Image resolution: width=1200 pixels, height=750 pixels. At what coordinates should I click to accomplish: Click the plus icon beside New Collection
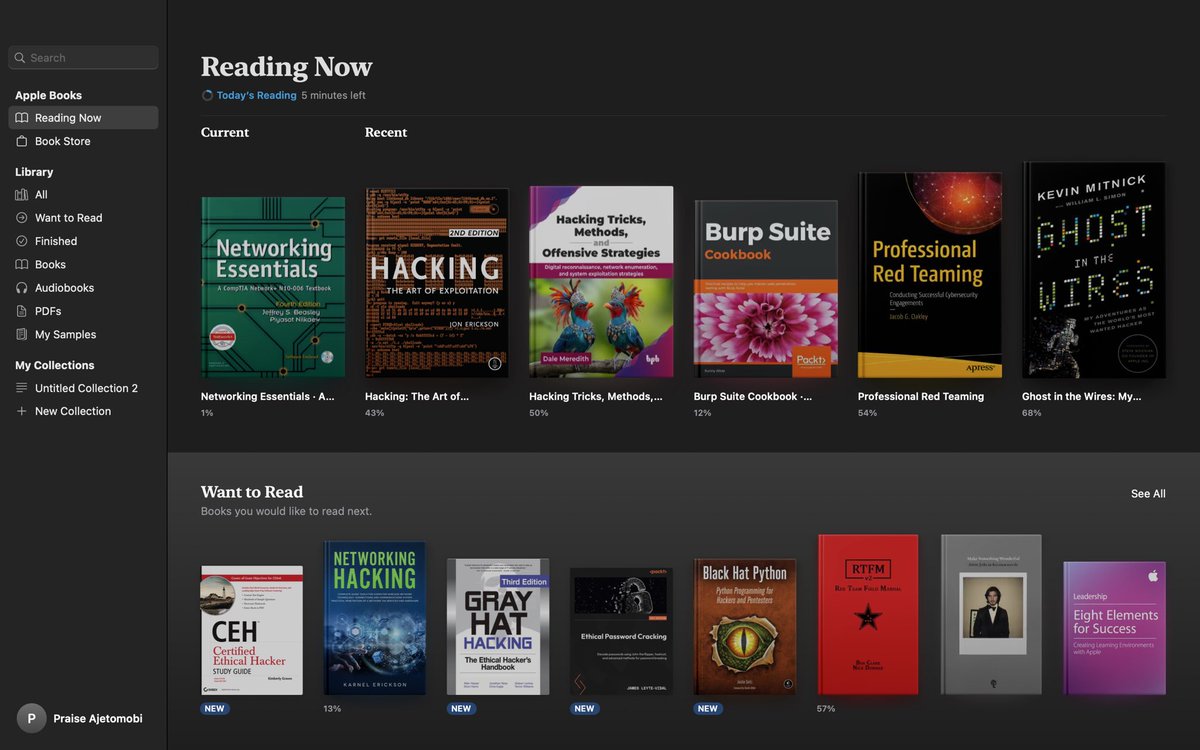(x=22, y=411)
